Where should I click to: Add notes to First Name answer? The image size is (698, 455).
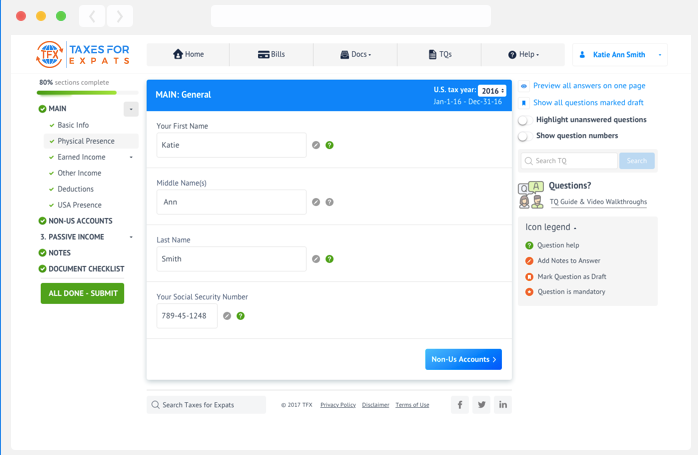(316, 145)
